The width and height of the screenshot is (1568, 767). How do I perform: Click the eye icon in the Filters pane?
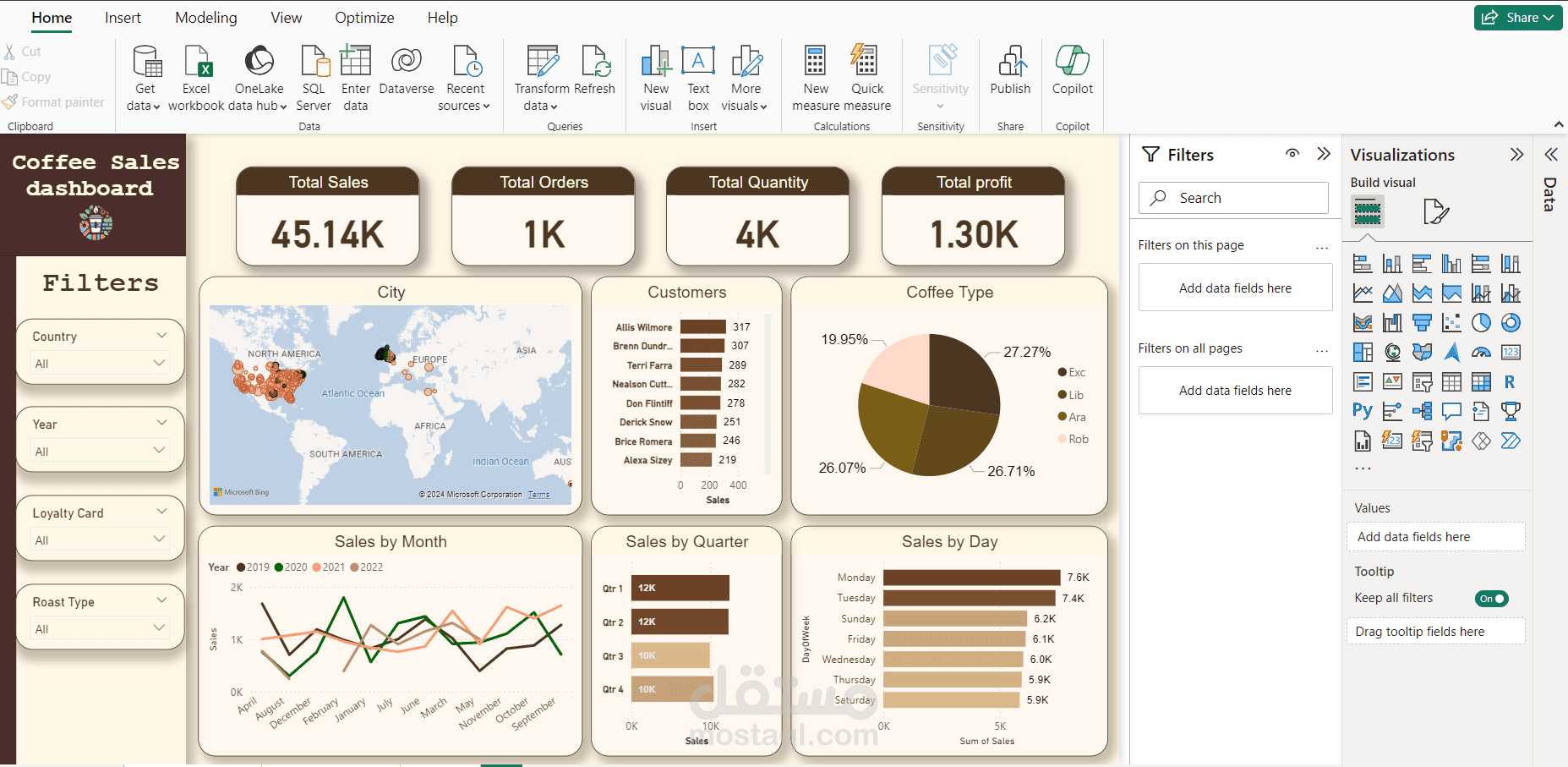click(1292, 154)
